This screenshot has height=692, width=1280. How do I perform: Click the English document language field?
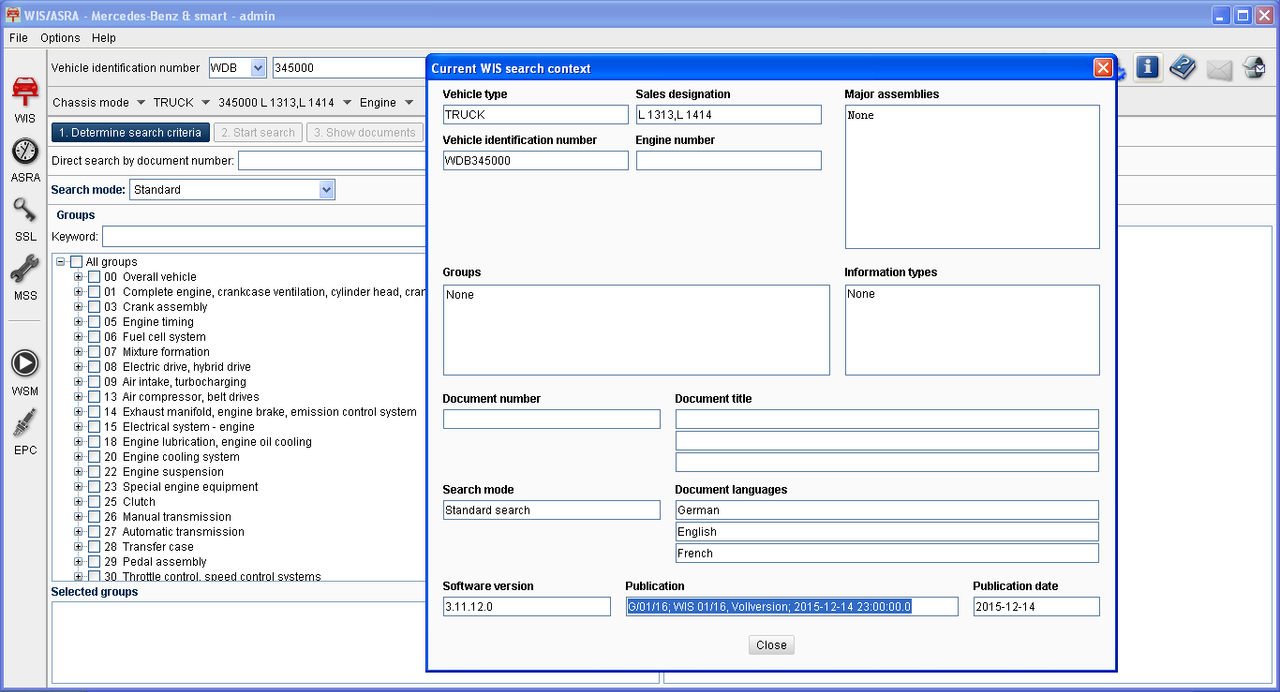pyautogui.click(x=887, y=532)
